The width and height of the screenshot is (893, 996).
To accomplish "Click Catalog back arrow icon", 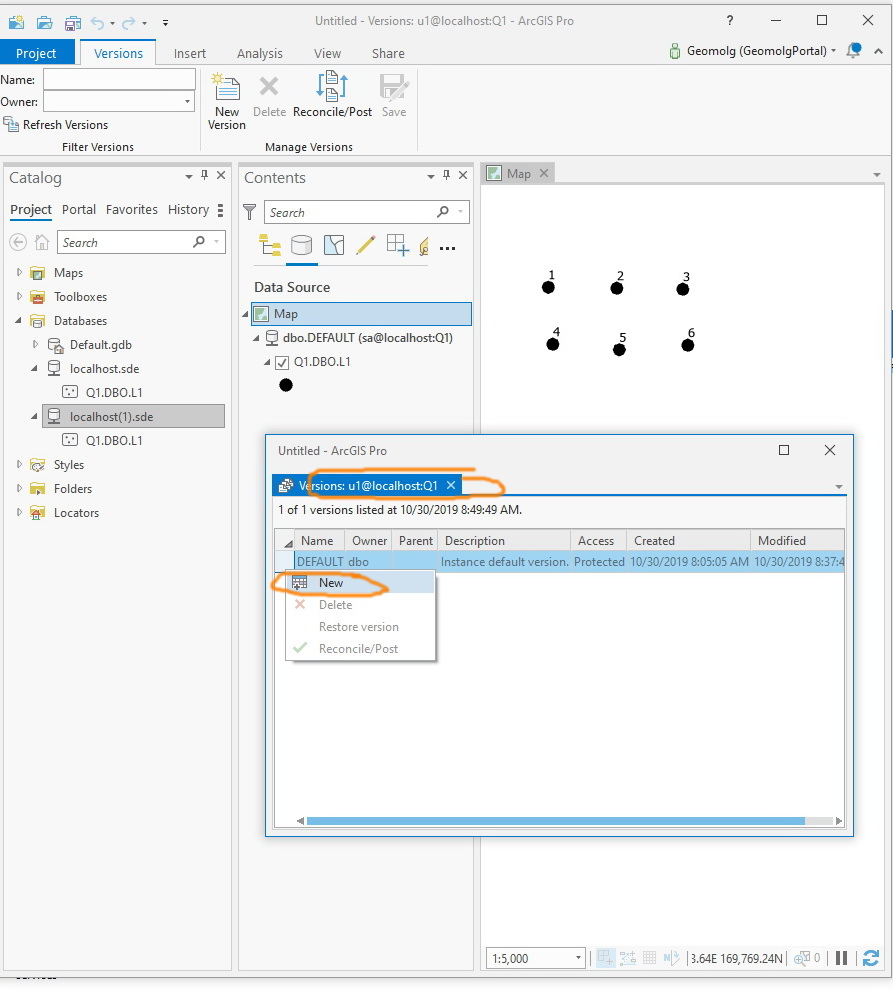I will pos(18,242).
